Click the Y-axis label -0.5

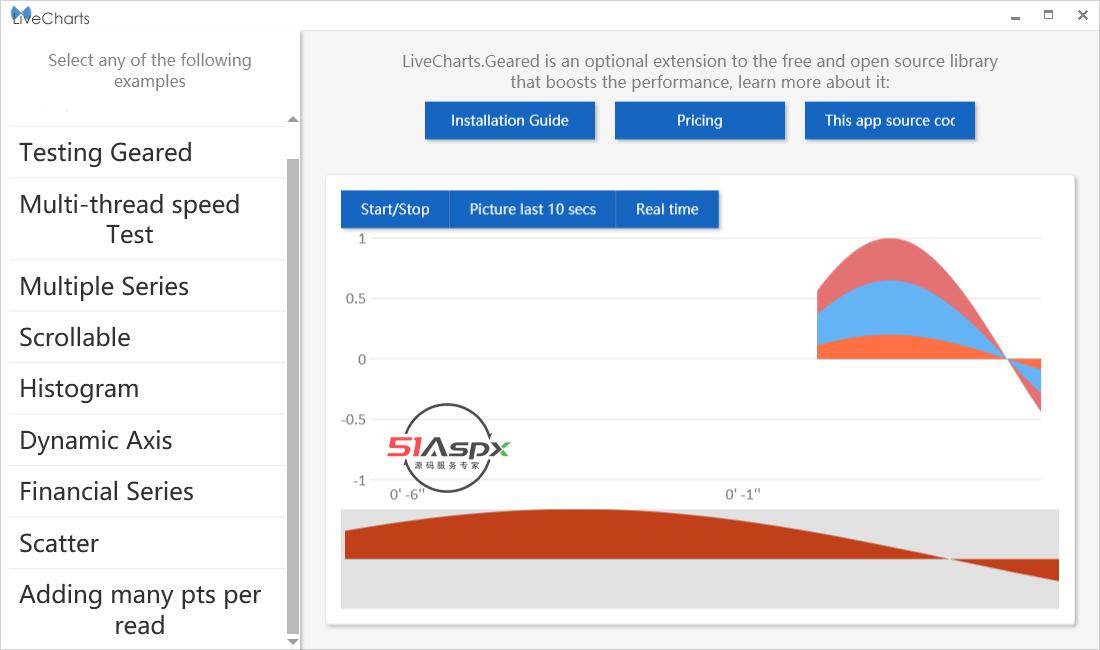(x=354, y=420)
